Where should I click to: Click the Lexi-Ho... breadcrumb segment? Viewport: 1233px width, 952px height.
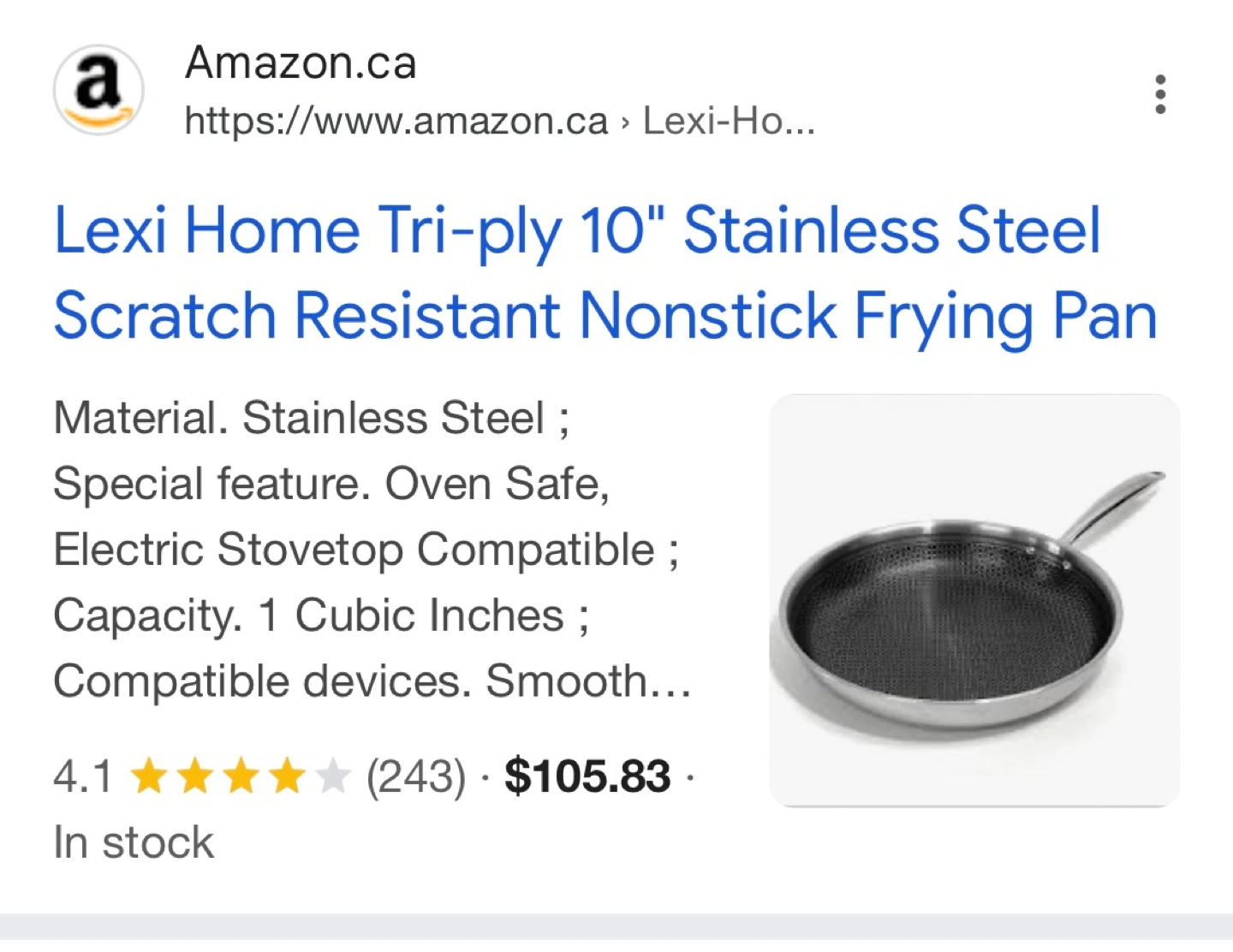pyautogui.click(x=729, y=121)
